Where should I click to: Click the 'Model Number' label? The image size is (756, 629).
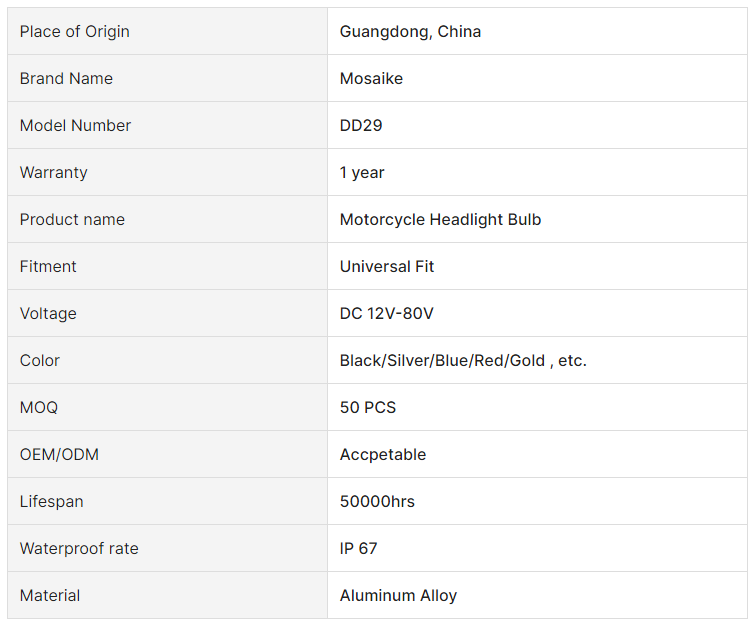coord(75,125)
